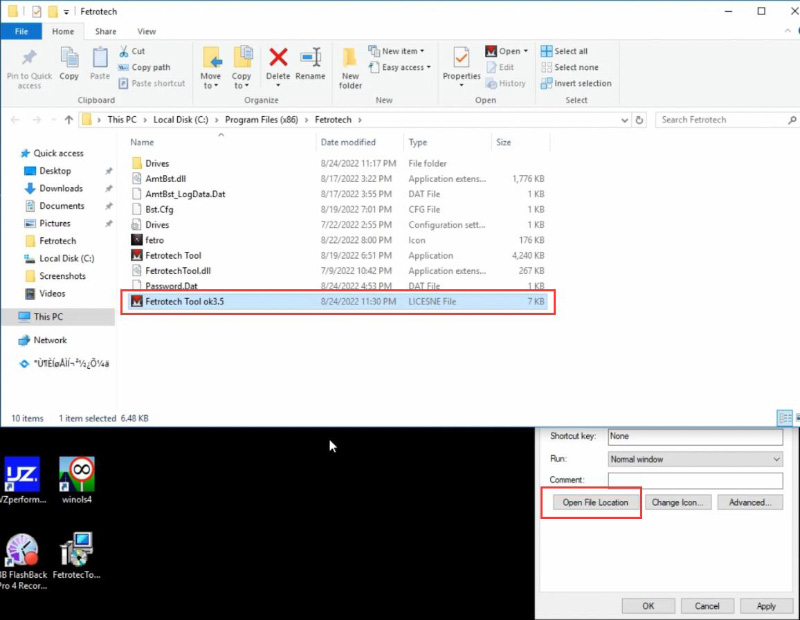Refresh the Fetrotech folder view
Viewport: 800px width, 620px height.
[639, 120]
